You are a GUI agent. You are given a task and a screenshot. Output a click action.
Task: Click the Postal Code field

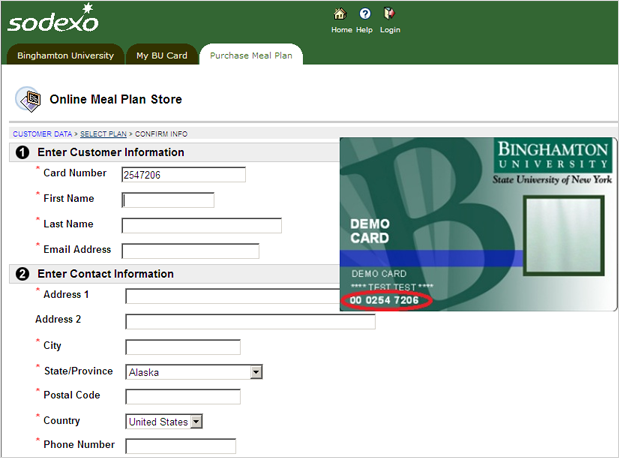pyautogui.click(x=183, y=396)
